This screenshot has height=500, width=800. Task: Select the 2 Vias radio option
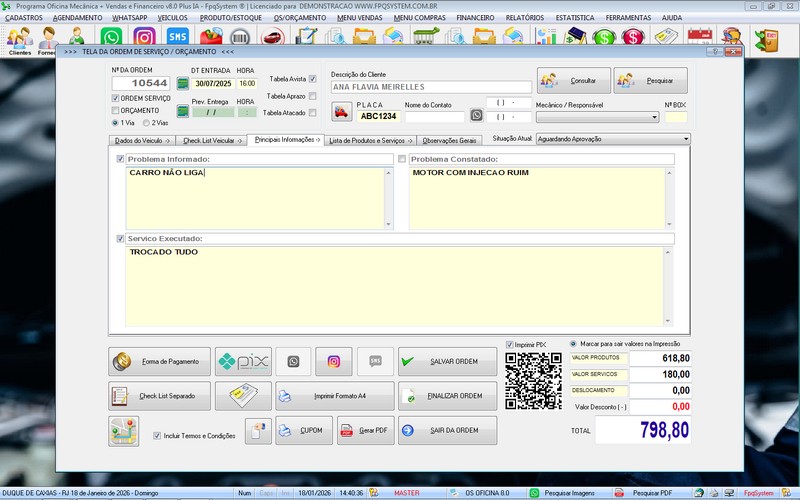[x=147, y=123]
